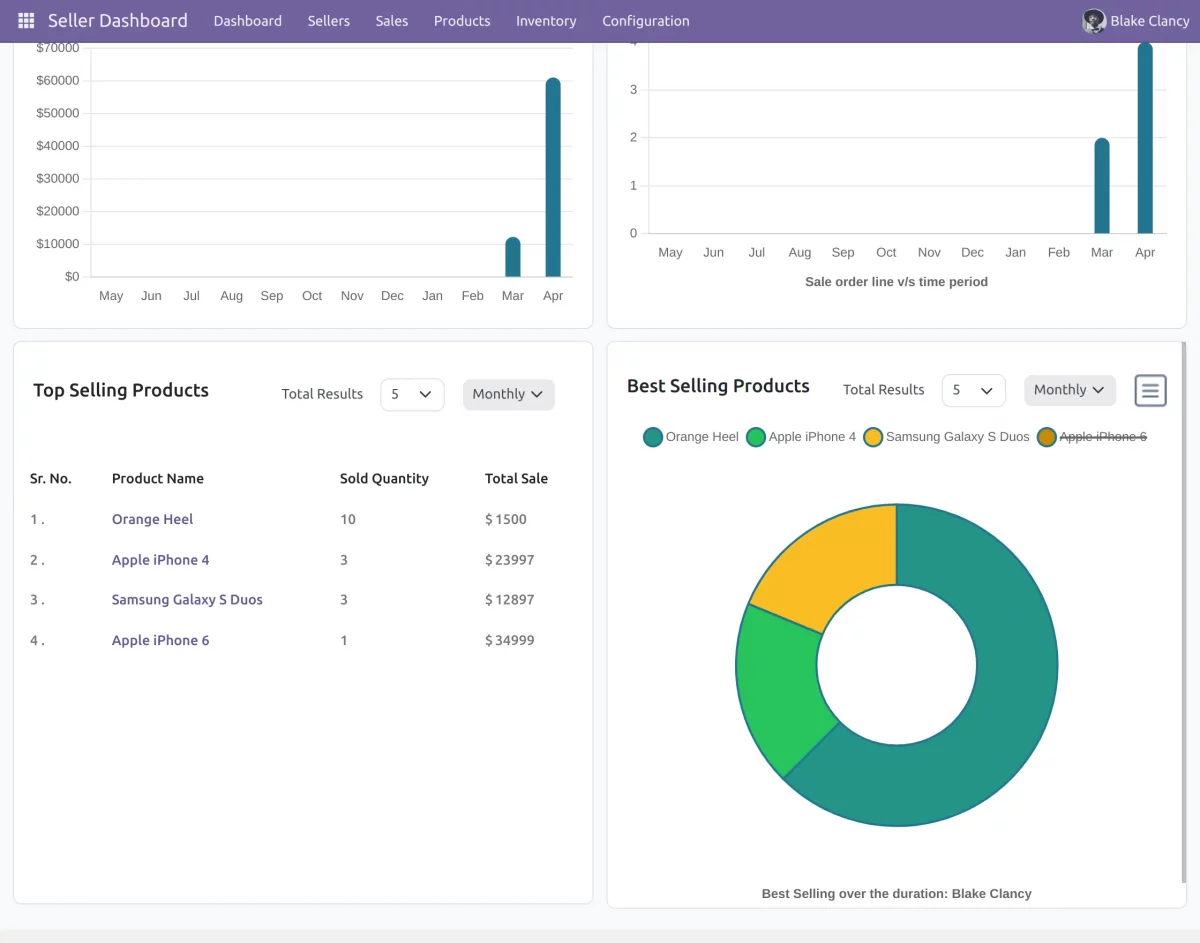Open the apps grid menu
Viewport: 1200px width, 943px height.
coord(25,20)
